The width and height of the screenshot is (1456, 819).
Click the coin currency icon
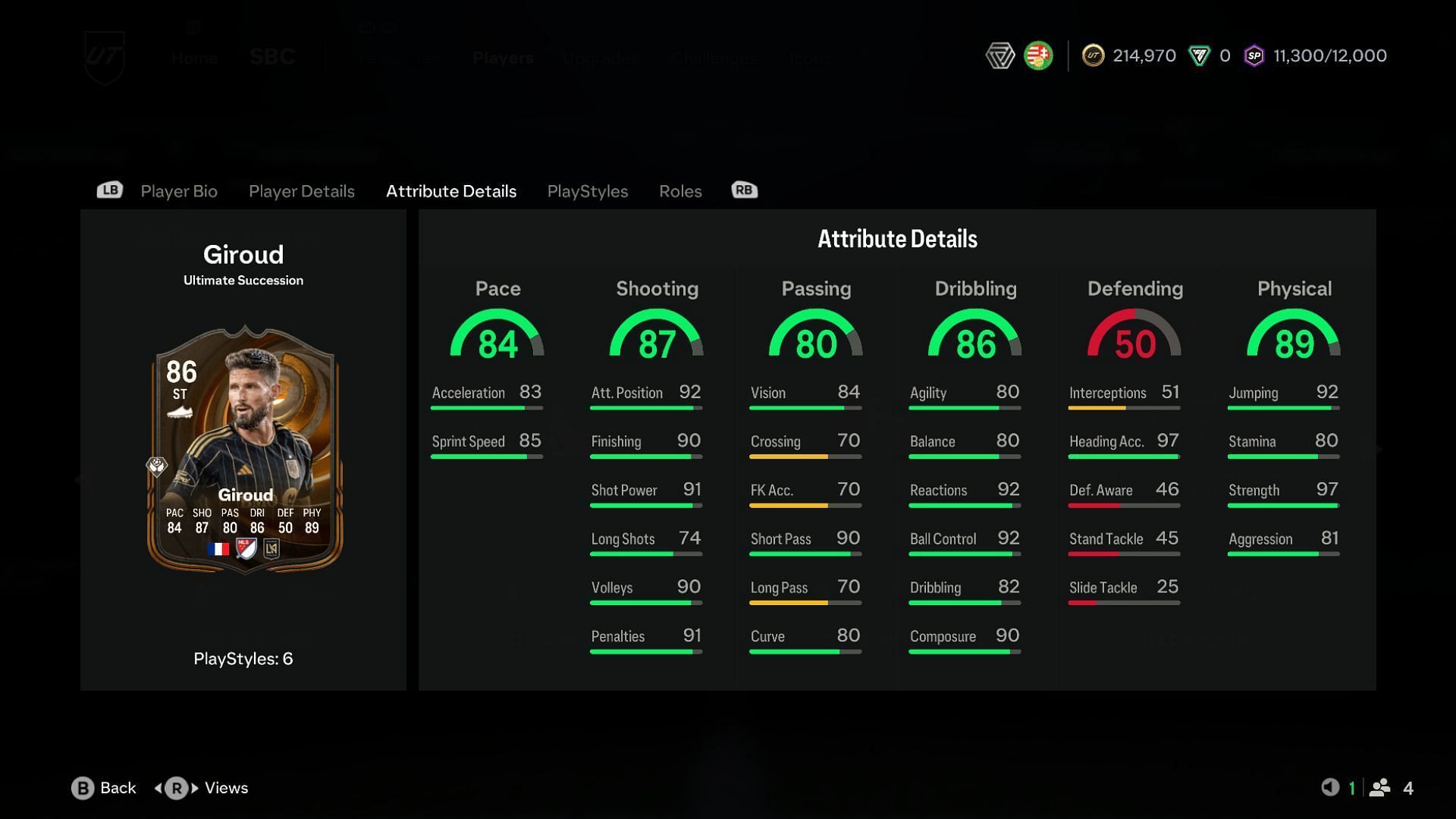pyautogui.click(x=1092, y=55)
